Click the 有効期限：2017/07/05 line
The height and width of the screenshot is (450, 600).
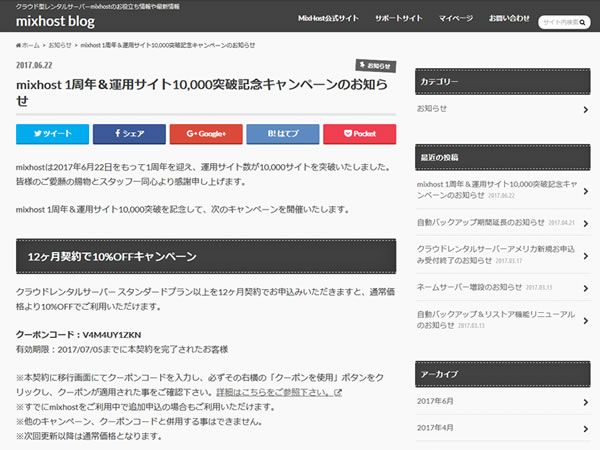click(x=122, y=349)
